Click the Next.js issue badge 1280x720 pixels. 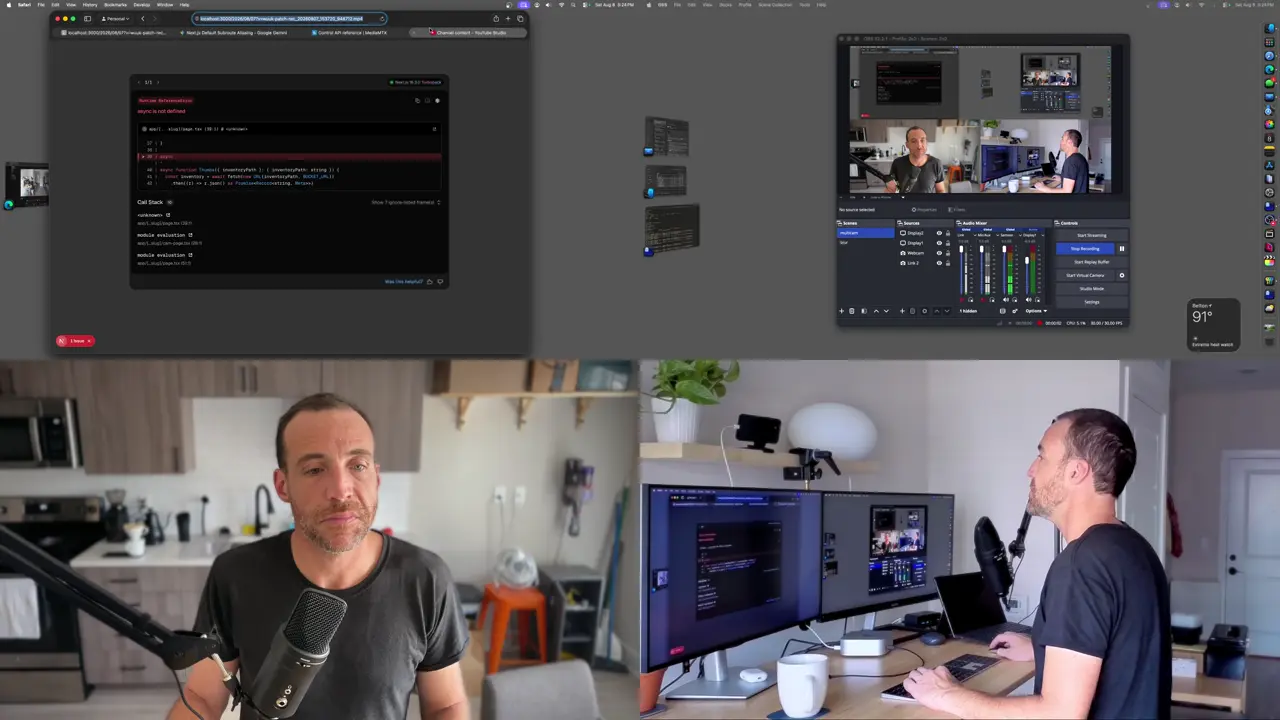click(76, 341)
